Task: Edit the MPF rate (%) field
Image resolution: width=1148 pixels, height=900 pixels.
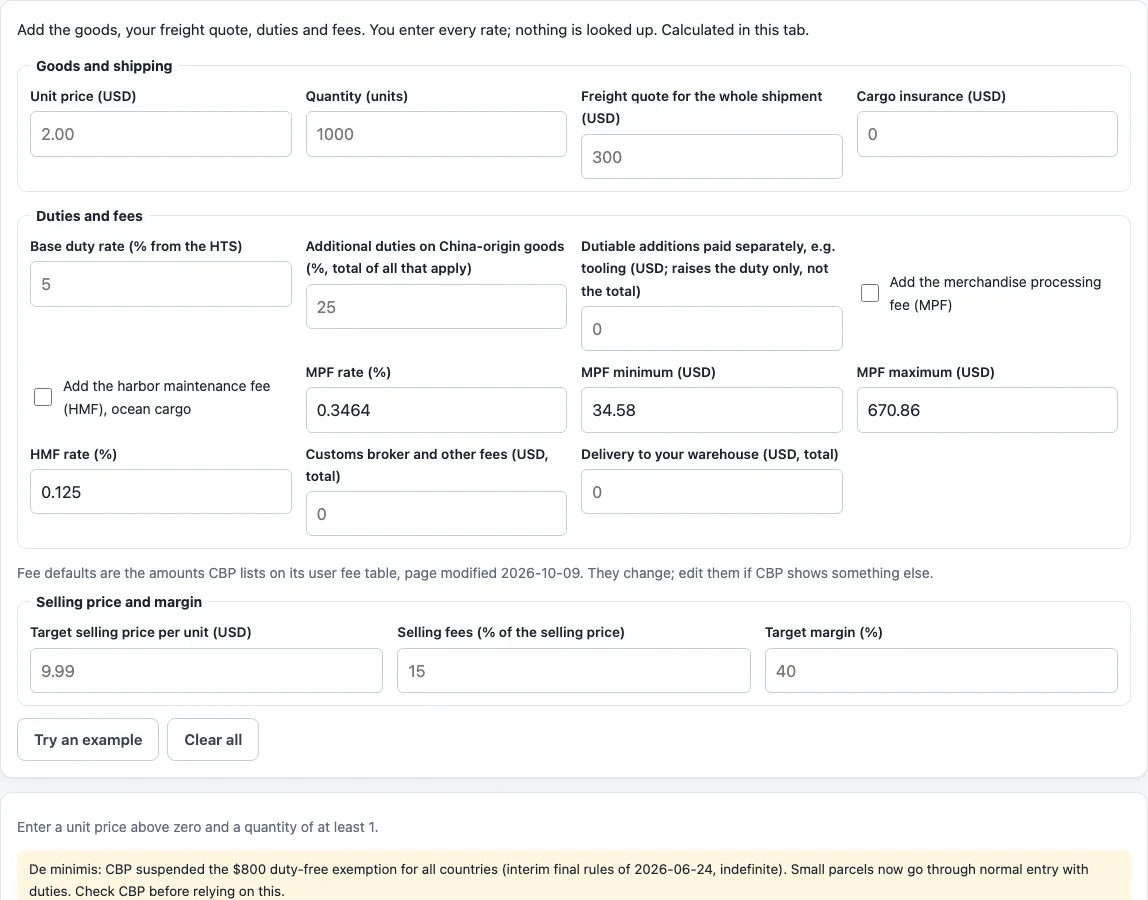Action: click(436, 410)
